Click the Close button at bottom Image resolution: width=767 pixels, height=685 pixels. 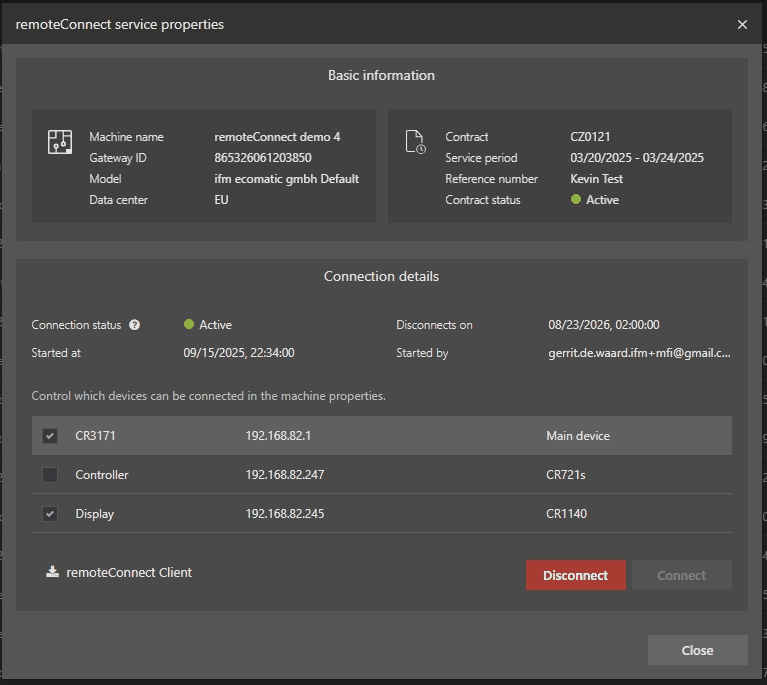pyautogui.click(x=698, y=650)
